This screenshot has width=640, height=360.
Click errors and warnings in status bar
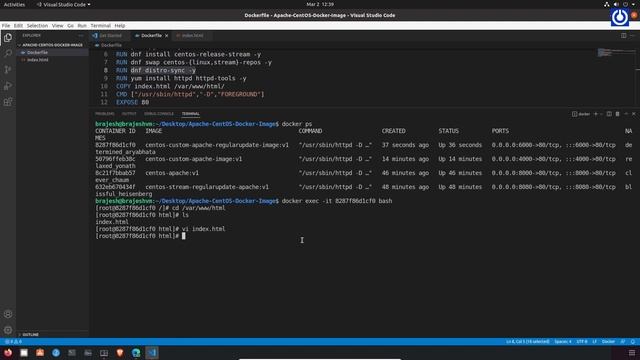[x=14, y=342]
